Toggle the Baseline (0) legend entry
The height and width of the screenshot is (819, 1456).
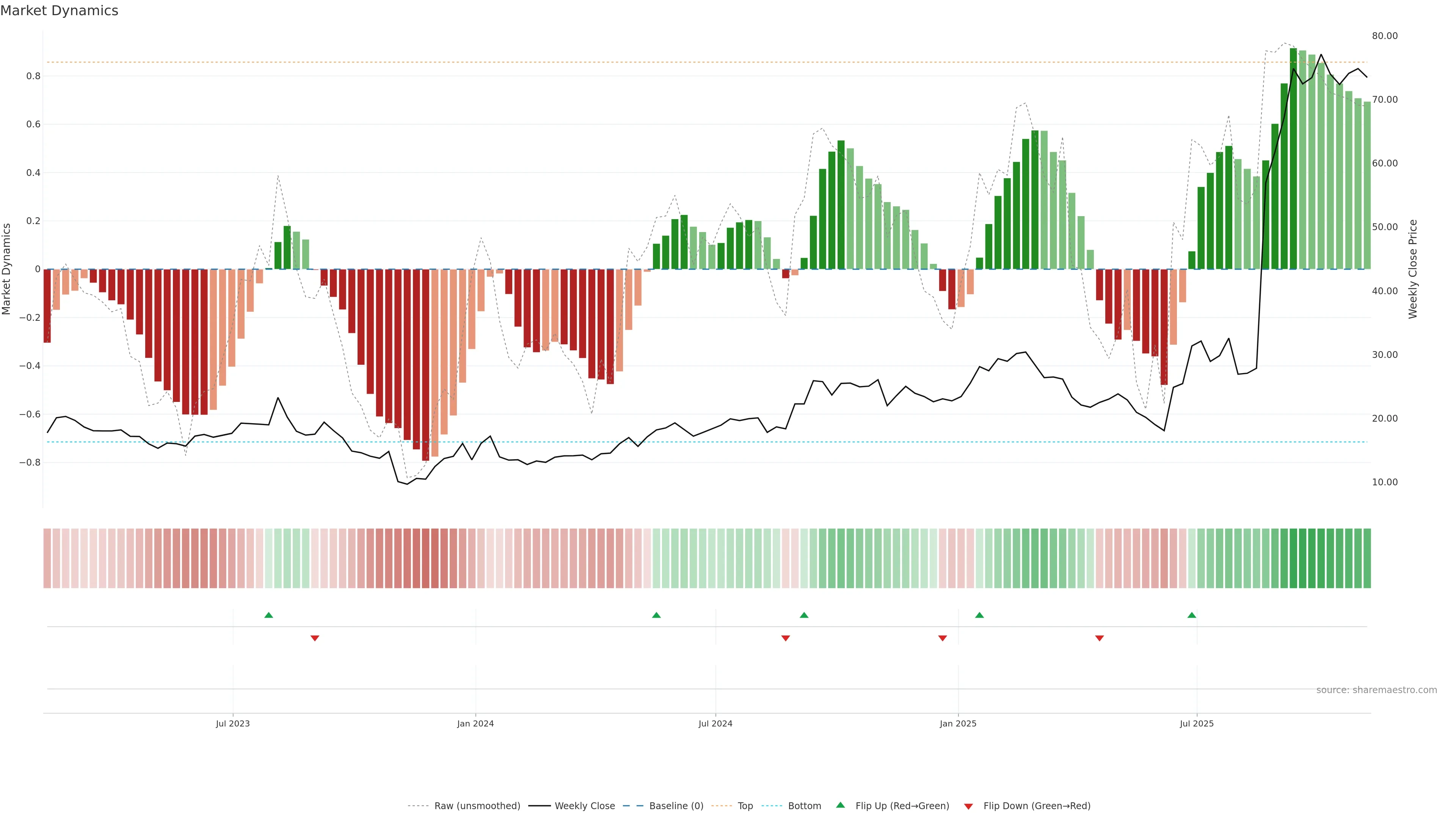pos(676,806)
